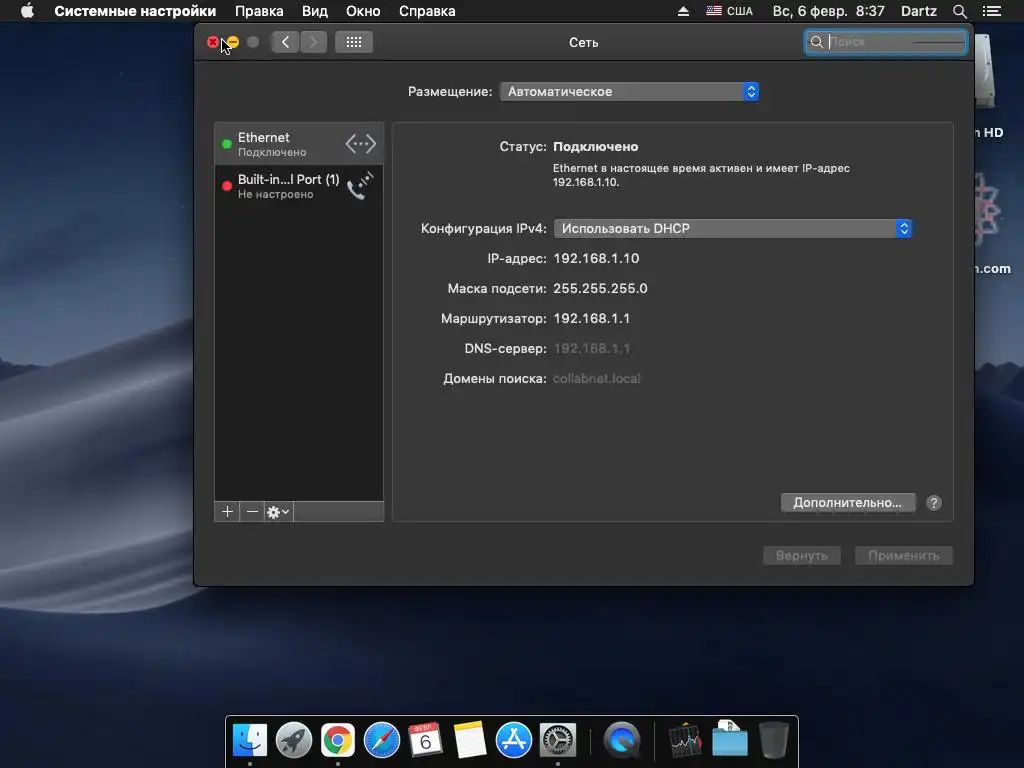Click the magnifier icon in search field
The width and height of the screenshot is (1024, 768).
click(816, 42)
